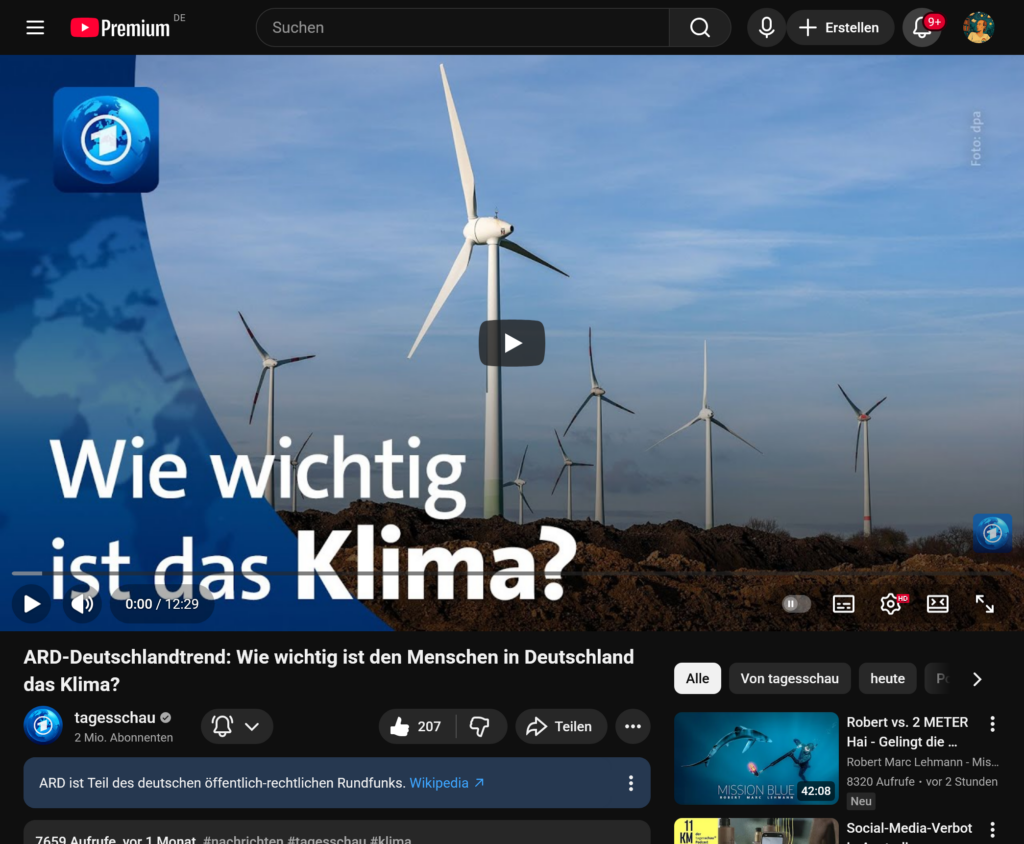Open the hamburger guide menu
Image resolution: width=1024 pixels, height=844 pixels.
35,28
